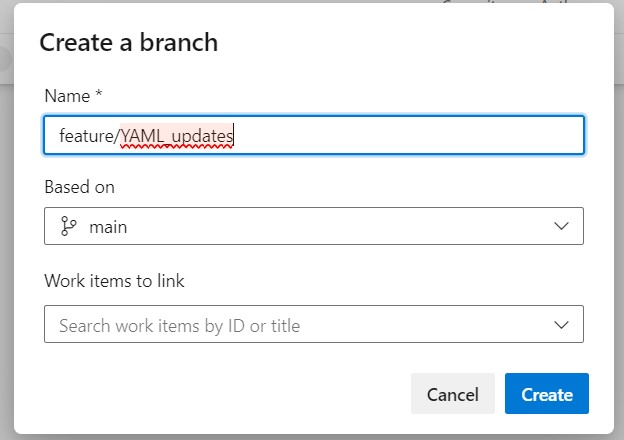Click the Create a branch heading
624x440 pixels.
click(x=129, y=43)
